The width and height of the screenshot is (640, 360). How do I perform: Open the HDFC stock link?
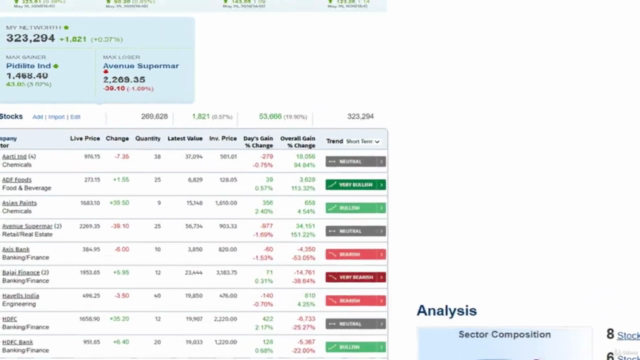9,319
